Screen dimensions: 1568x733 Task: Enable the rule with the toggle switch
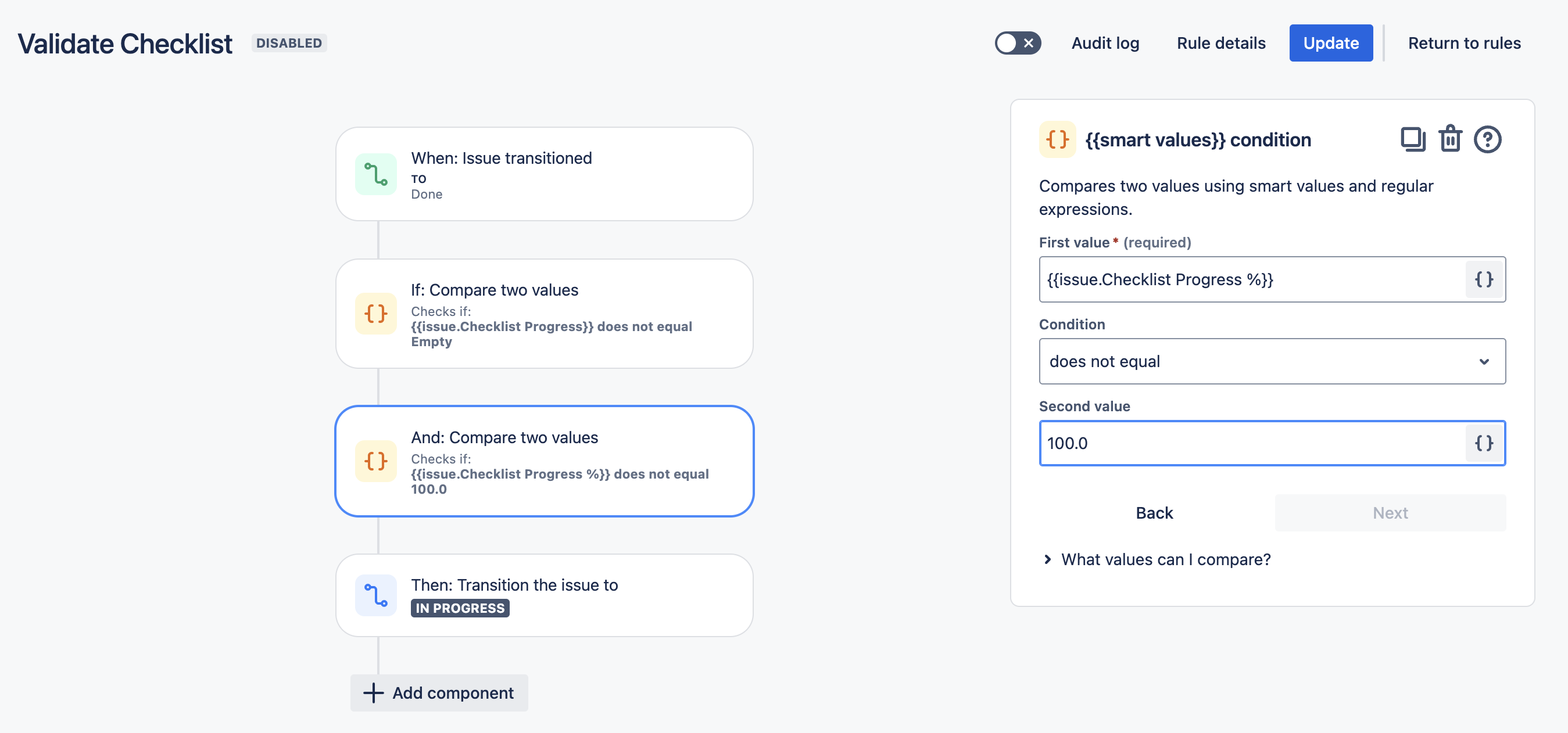(x=1017, y=43)
